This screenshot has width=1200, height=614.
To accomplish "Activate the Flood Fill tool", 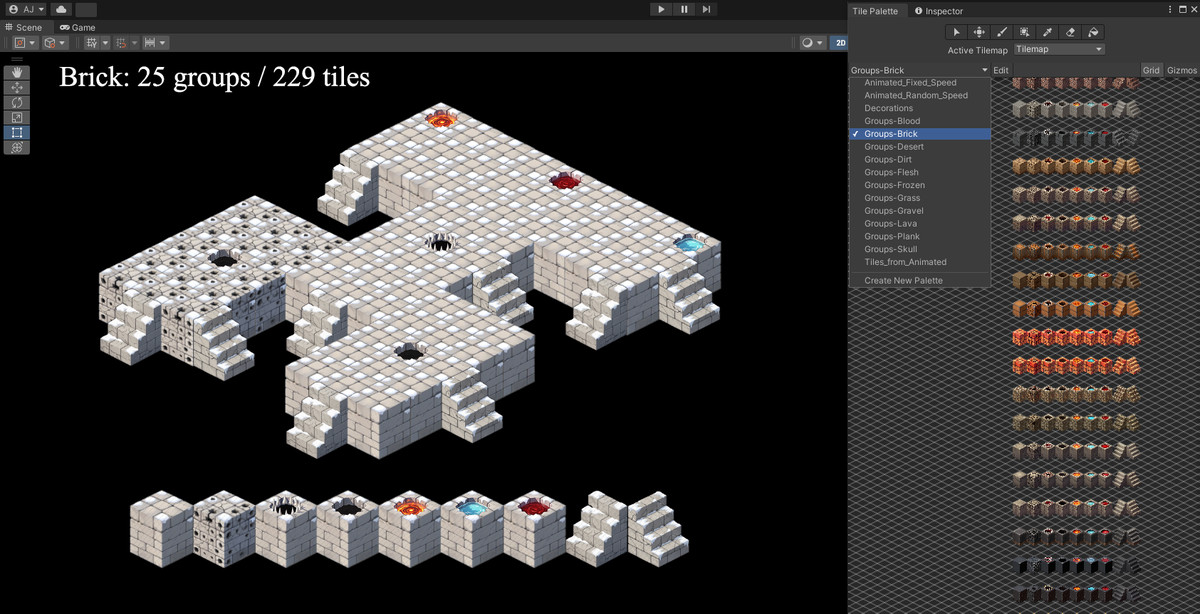I will [1095, 32].
